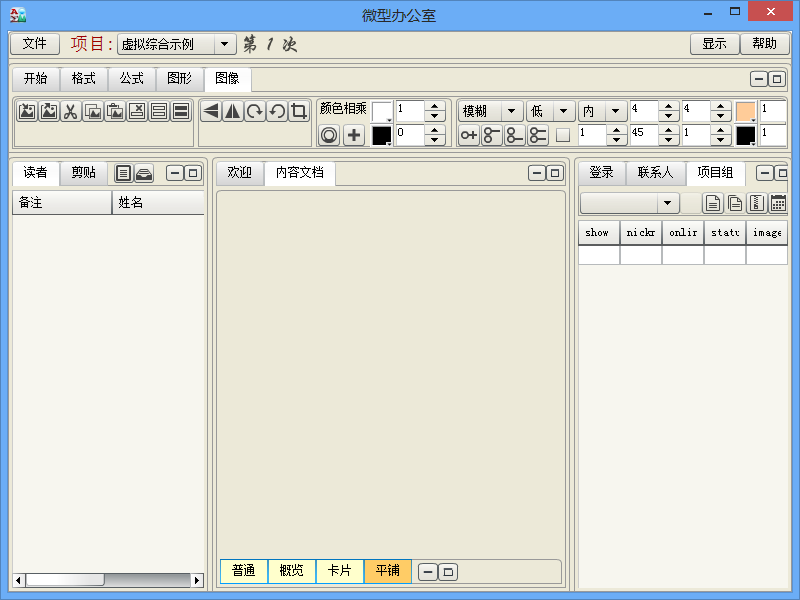Switch to the 联系人 tab

pos(655,172)
